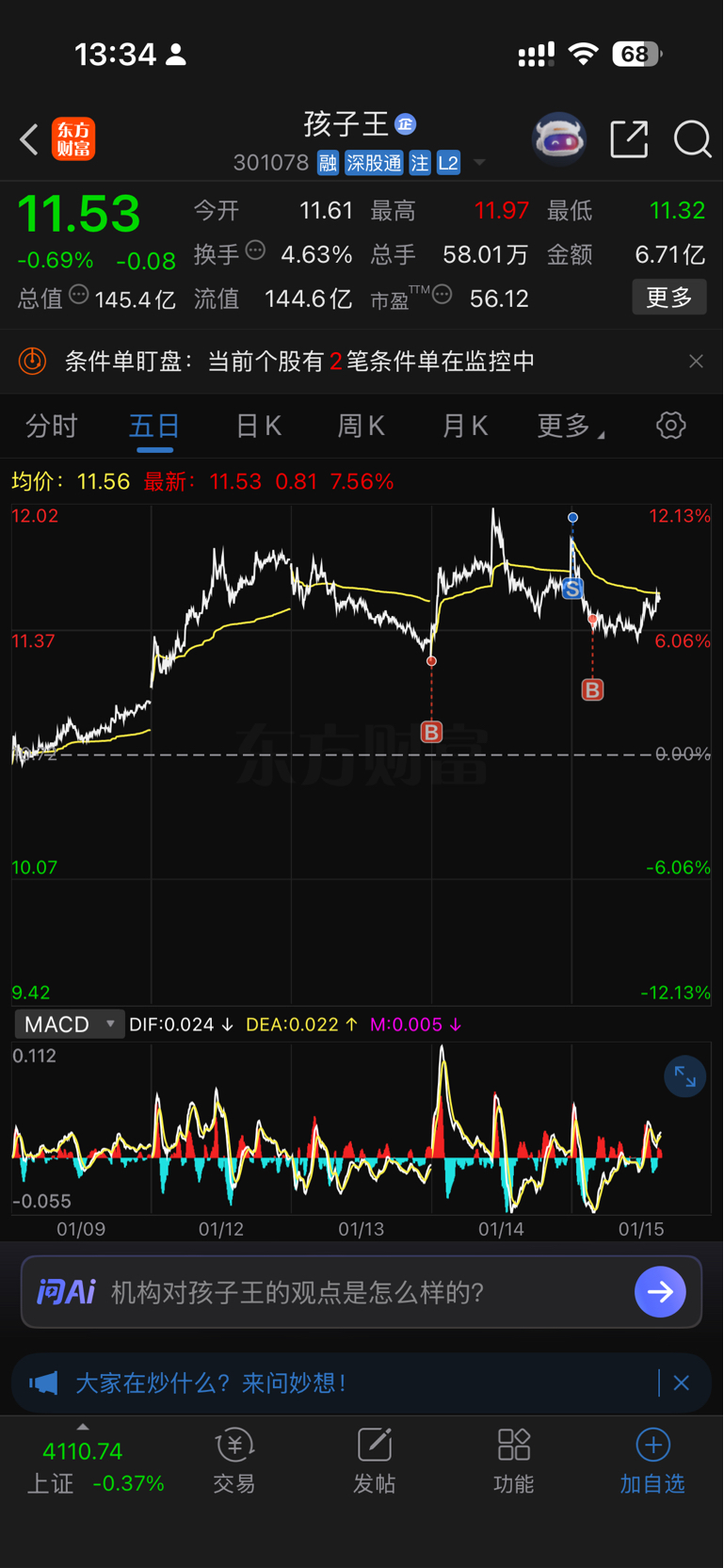The width and height of the screenshot is (724, 1568).
Task: Tap the share icon at top right
Action: pos(629,139)
